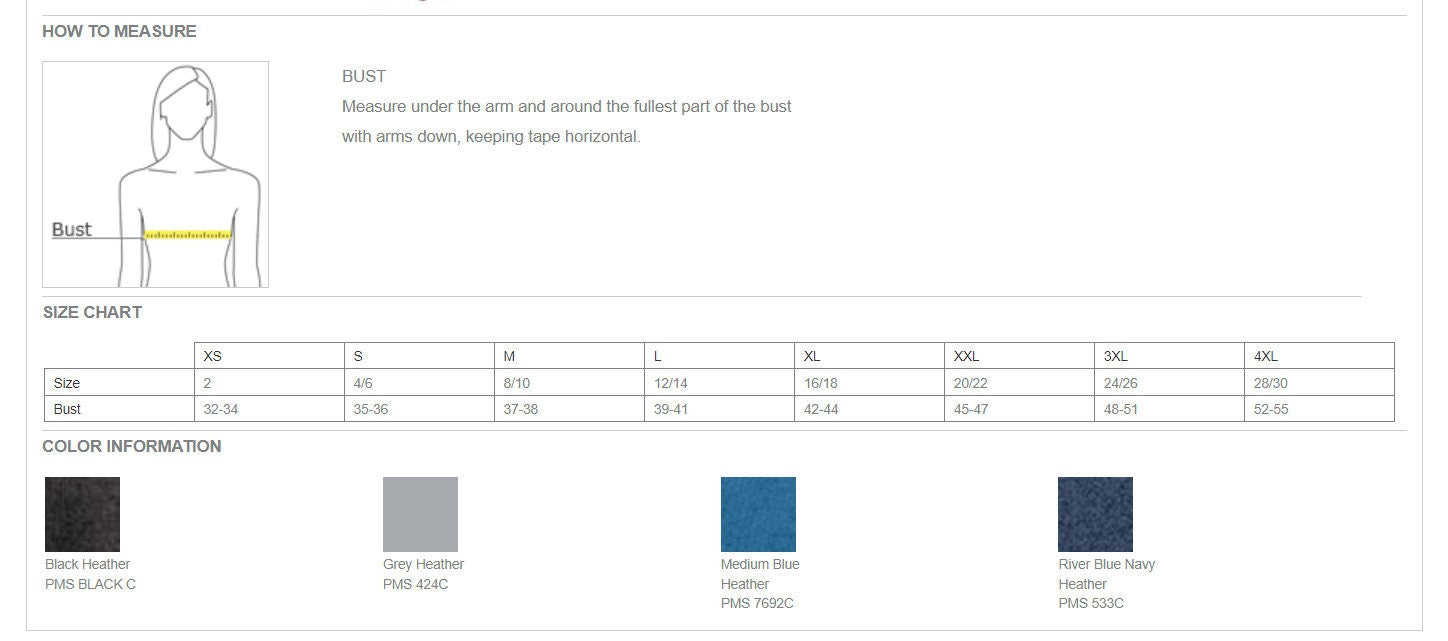This screenshot has width=1448, height=641.
Task: Click the 16/18 size cell
Action: [869, 383]
